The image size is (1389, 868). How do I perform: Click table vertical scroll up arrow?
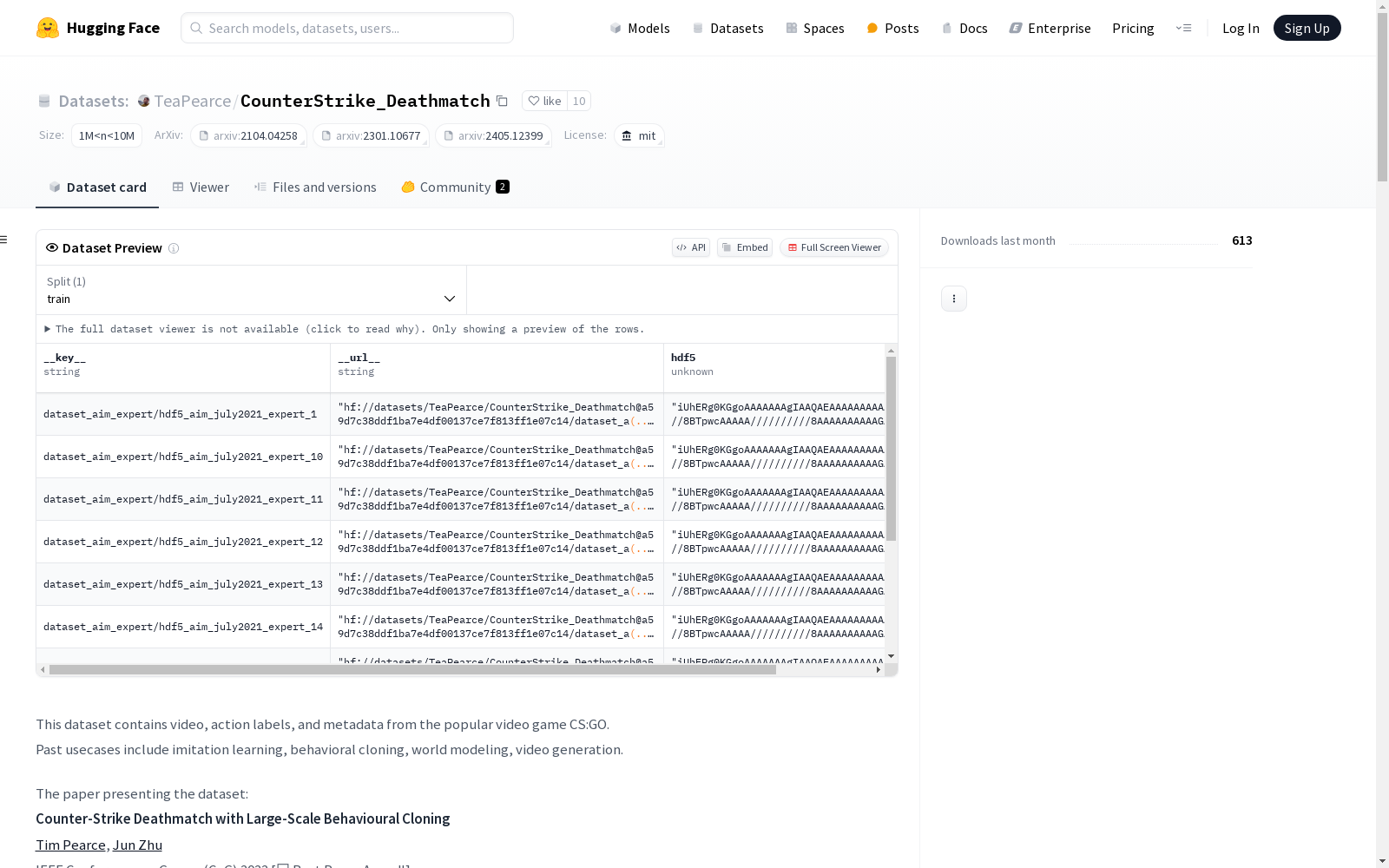tap(891, 351)
